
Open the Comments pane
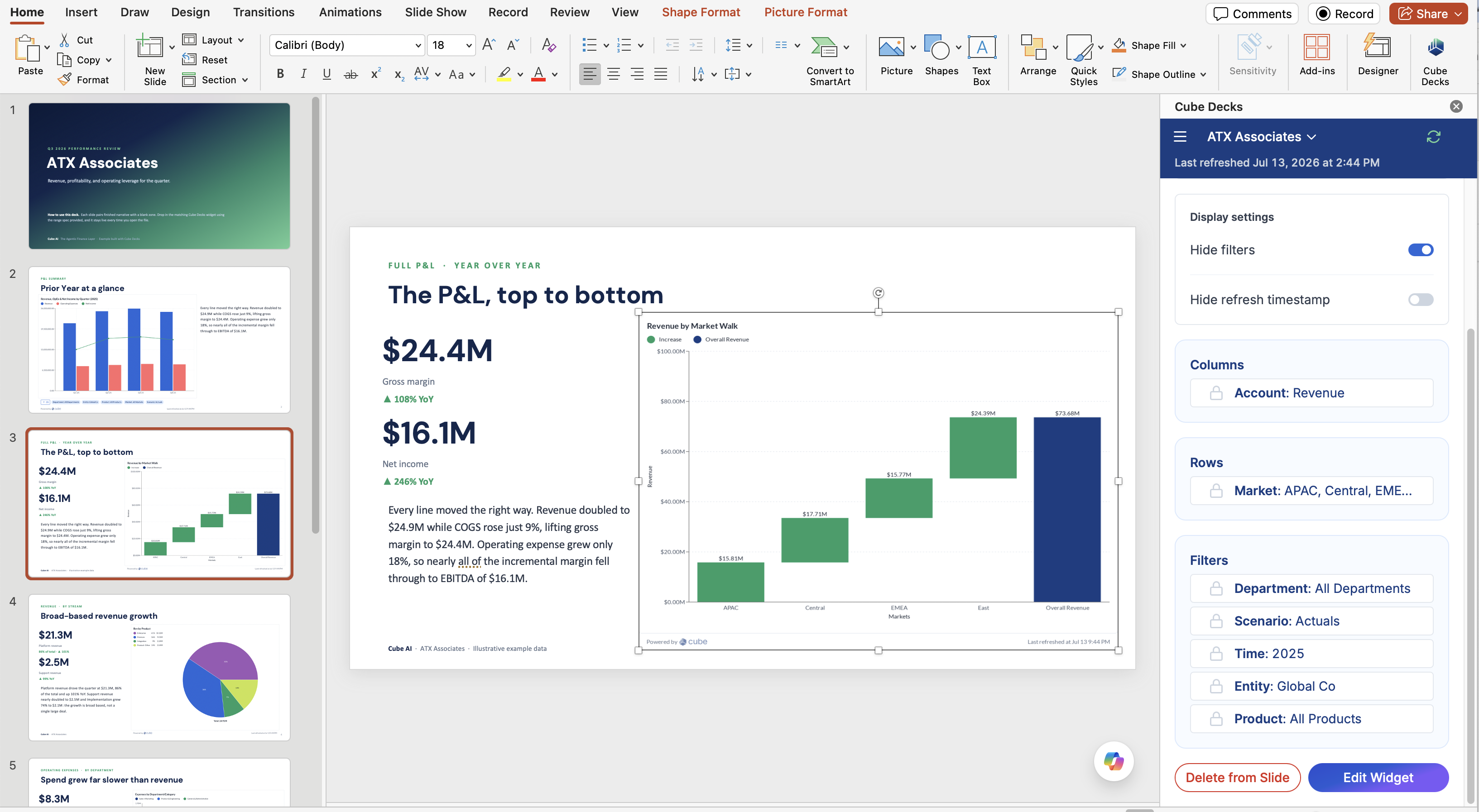coord(1252,14)
